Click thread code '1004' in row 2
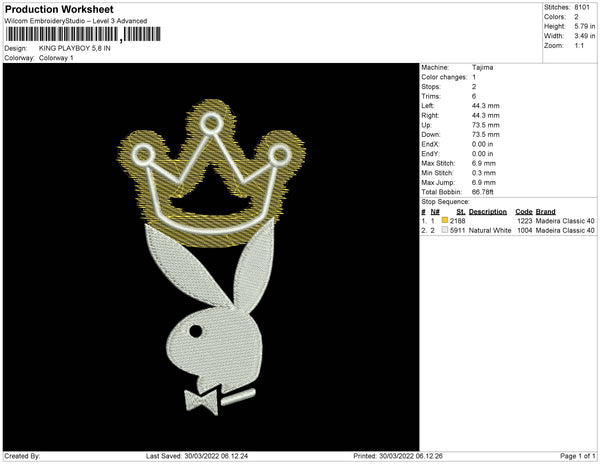 (525, 231)
